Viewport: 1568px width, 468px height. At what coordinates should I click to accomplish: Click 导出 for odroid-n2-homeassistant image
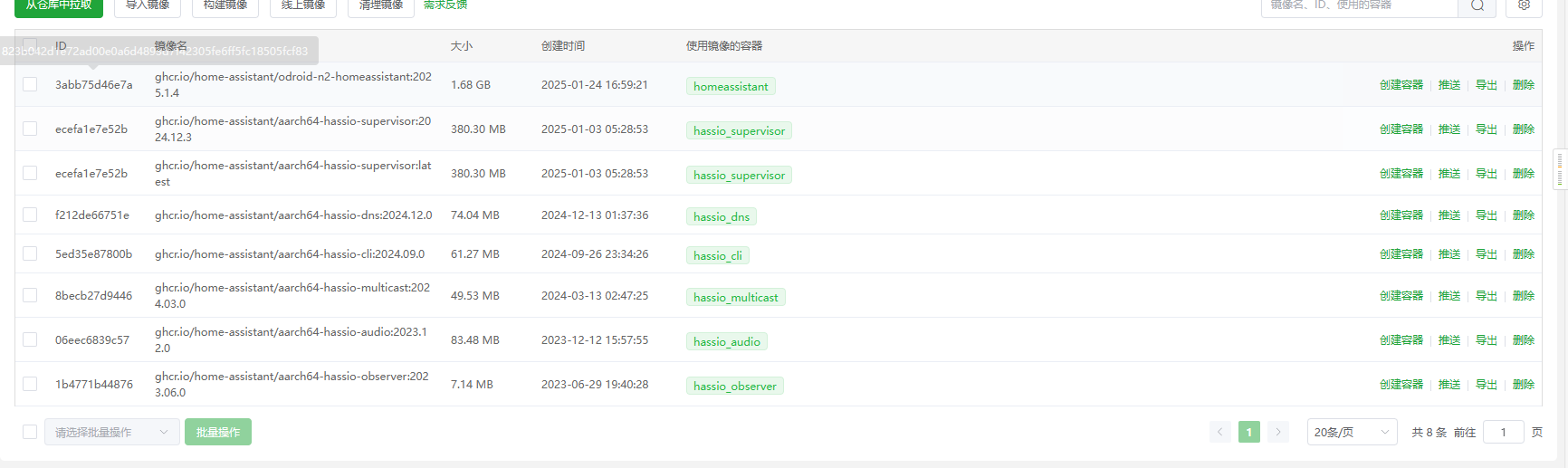click(x=1487, y=84)
